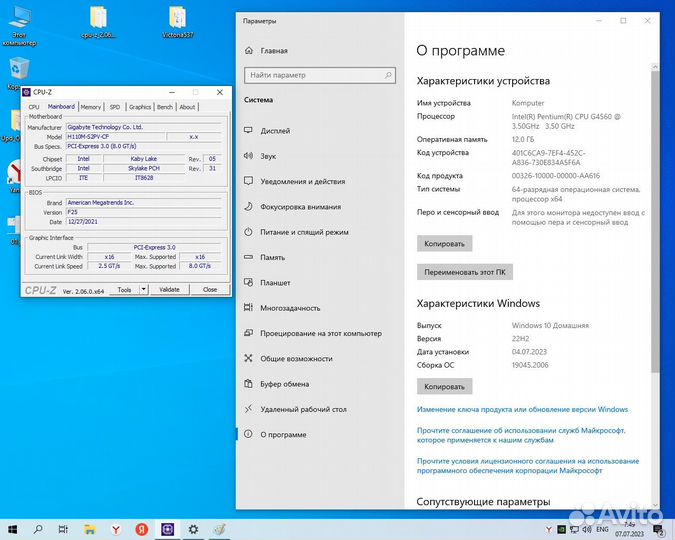Click the Tools button in CPU-Z

[x=124, y=289]
